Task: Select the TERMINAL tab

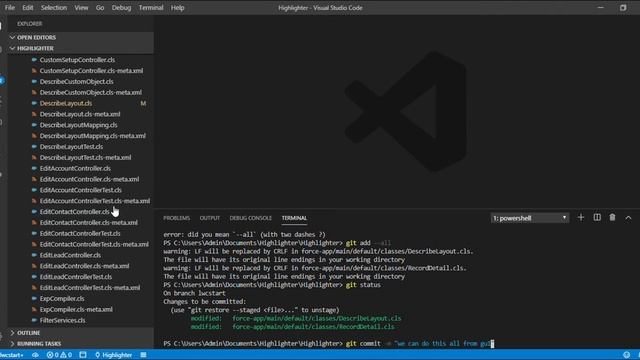Action: (x=294, y=218)
